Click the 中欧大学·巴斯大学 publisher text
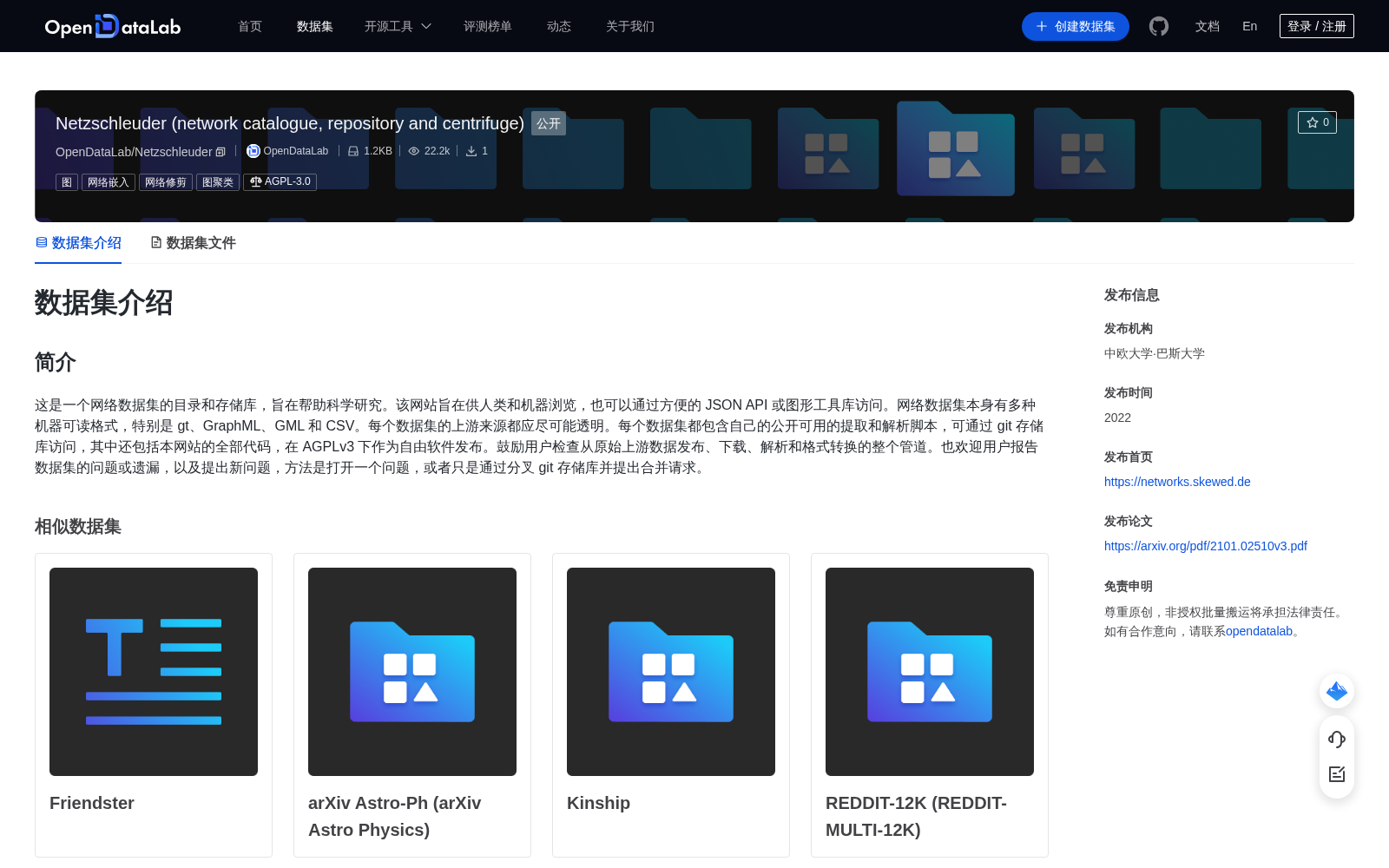Image resolution: width=1389 pixels, height=868 pixels. tap(1155, 353)
